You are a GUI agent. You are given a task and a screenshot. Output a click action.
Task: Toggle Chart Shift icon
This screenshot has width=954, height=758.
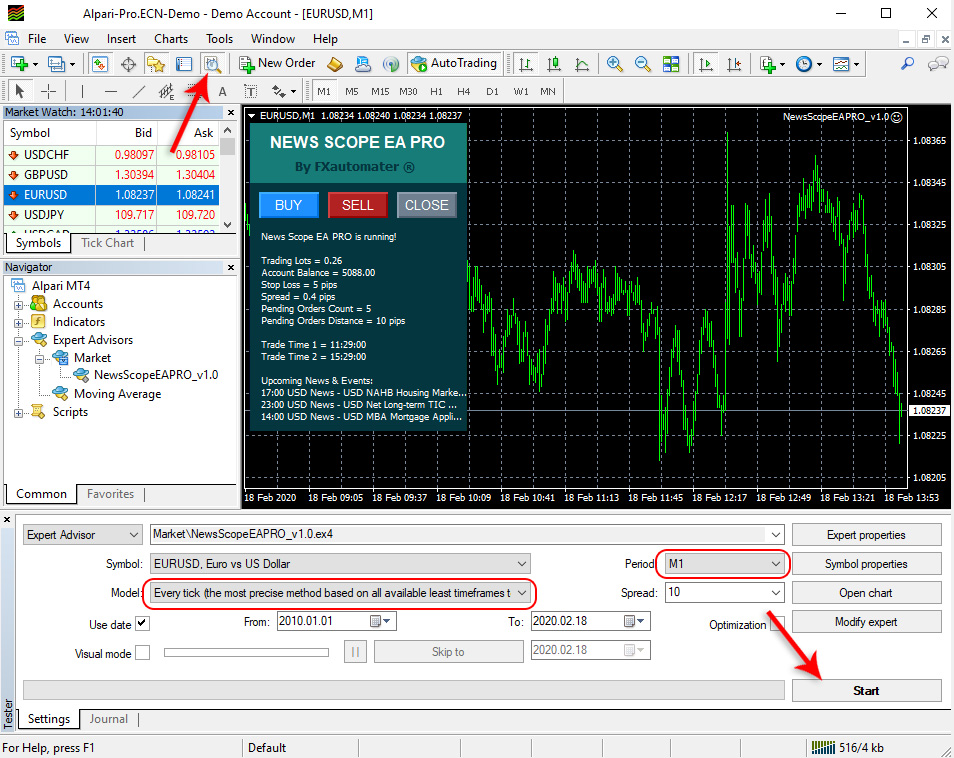coord(734,64)
